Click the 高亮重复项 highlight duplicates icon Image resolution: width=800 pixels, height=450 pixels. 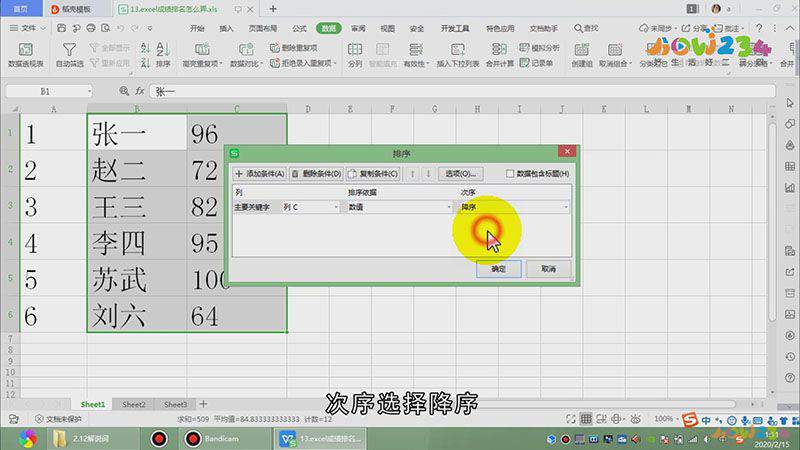tap(202, 49)
